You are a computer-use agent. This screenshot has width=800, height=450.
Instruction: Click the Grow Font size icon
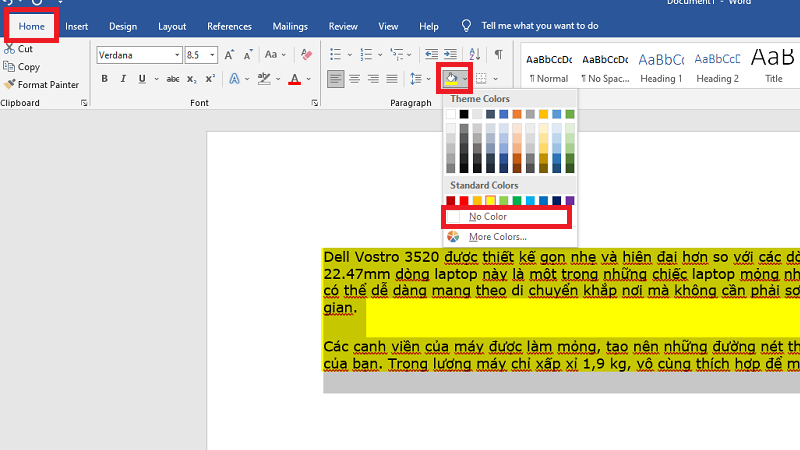[x=227, y=55]
